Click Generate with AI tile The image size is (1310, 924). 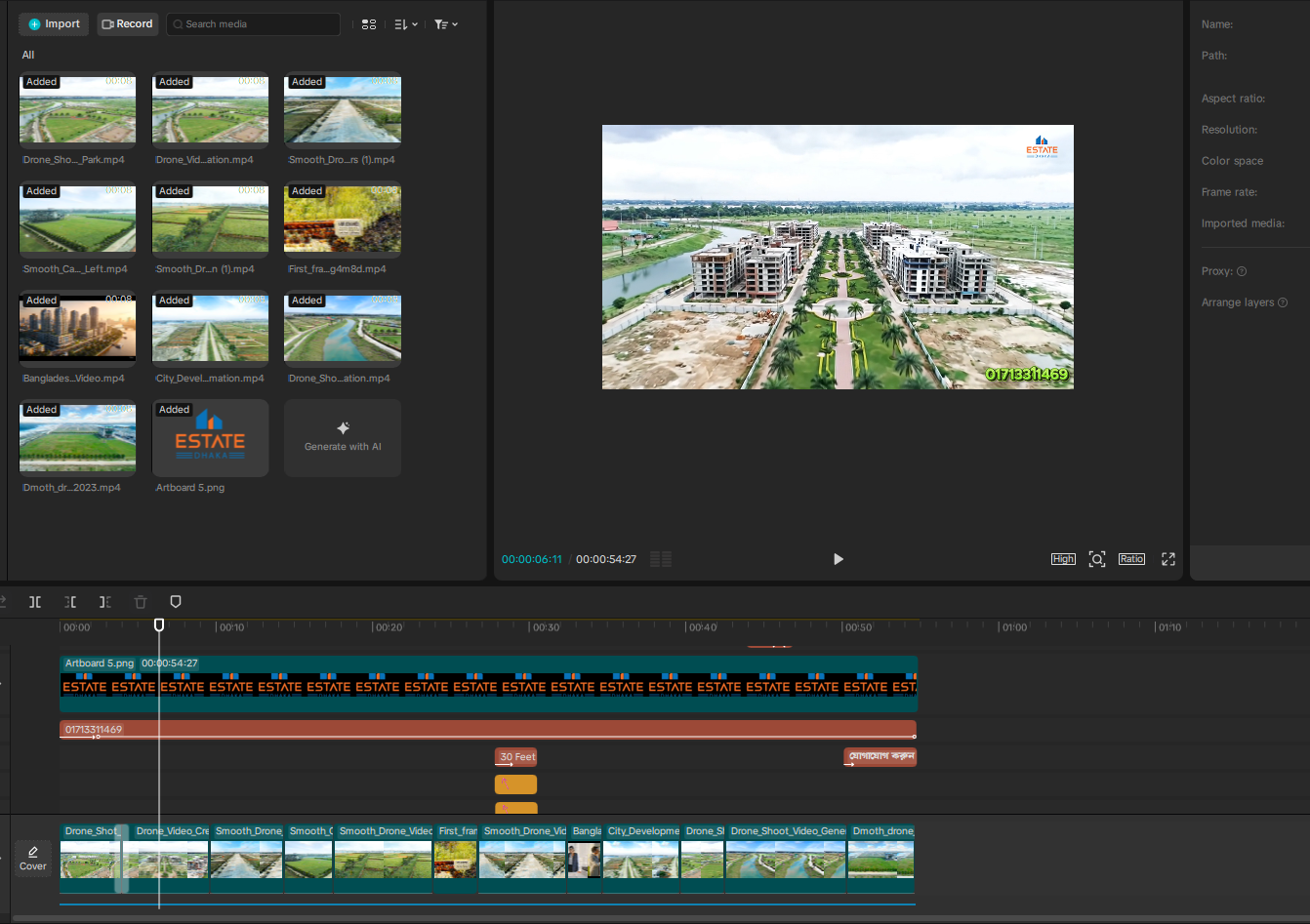pyautogui.click(x=343, y=438)
